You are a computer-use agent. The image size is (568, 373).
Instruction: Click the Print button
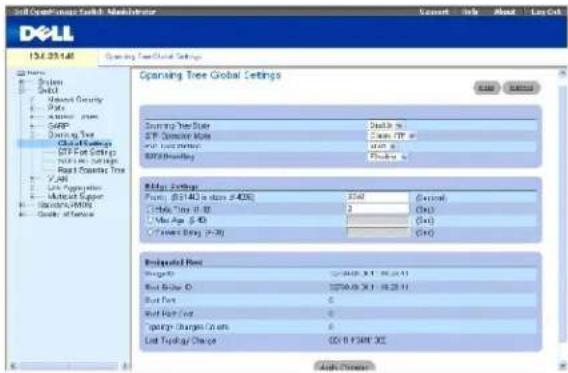tap(486, 88)
